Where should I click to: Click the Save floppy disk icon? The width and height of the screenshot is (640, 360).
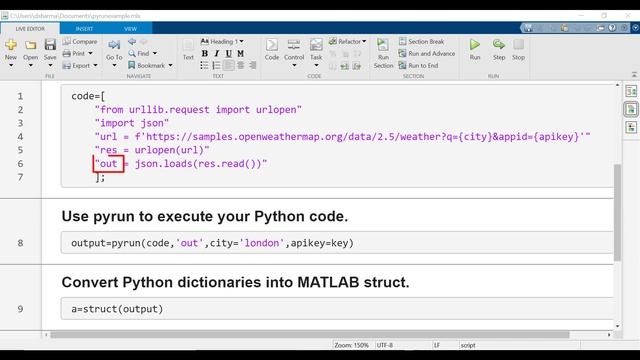click(x=50, y=44)
